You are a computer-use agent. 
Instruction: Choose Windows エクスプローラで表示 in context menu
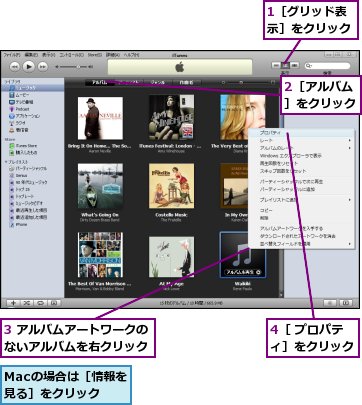pyautogui.click(x=302, y=156)
